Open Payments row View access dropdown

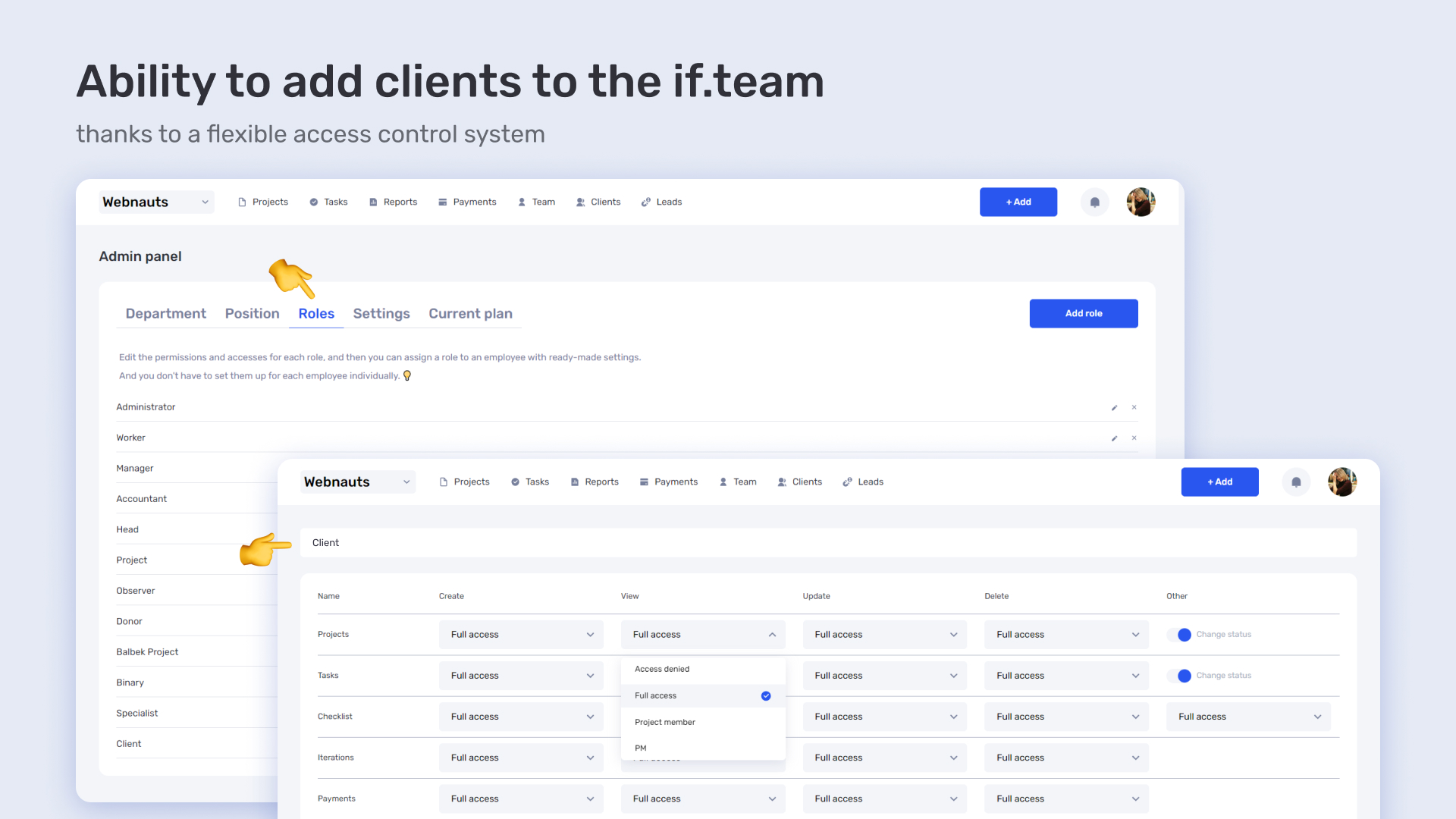point(703,799)
